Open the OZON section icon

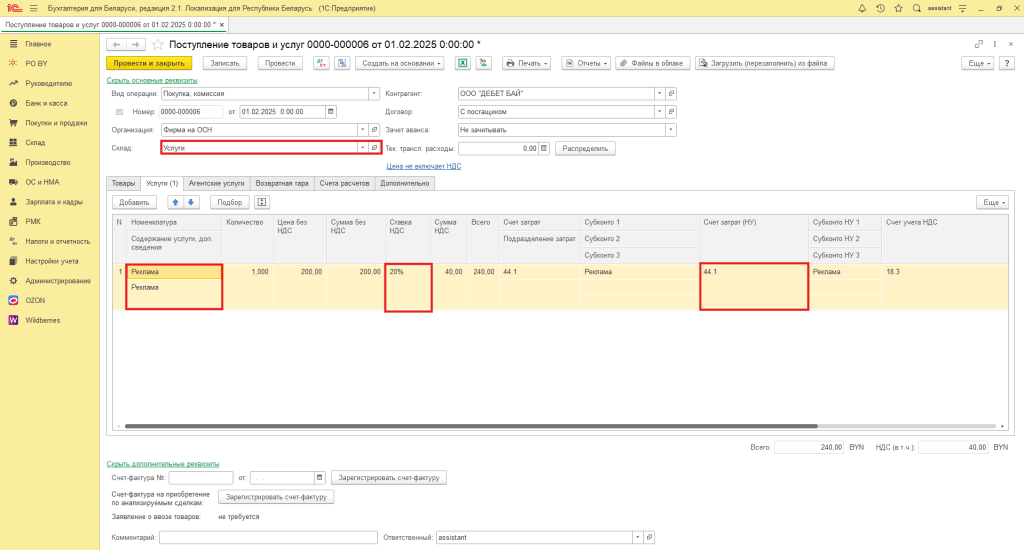13,300
